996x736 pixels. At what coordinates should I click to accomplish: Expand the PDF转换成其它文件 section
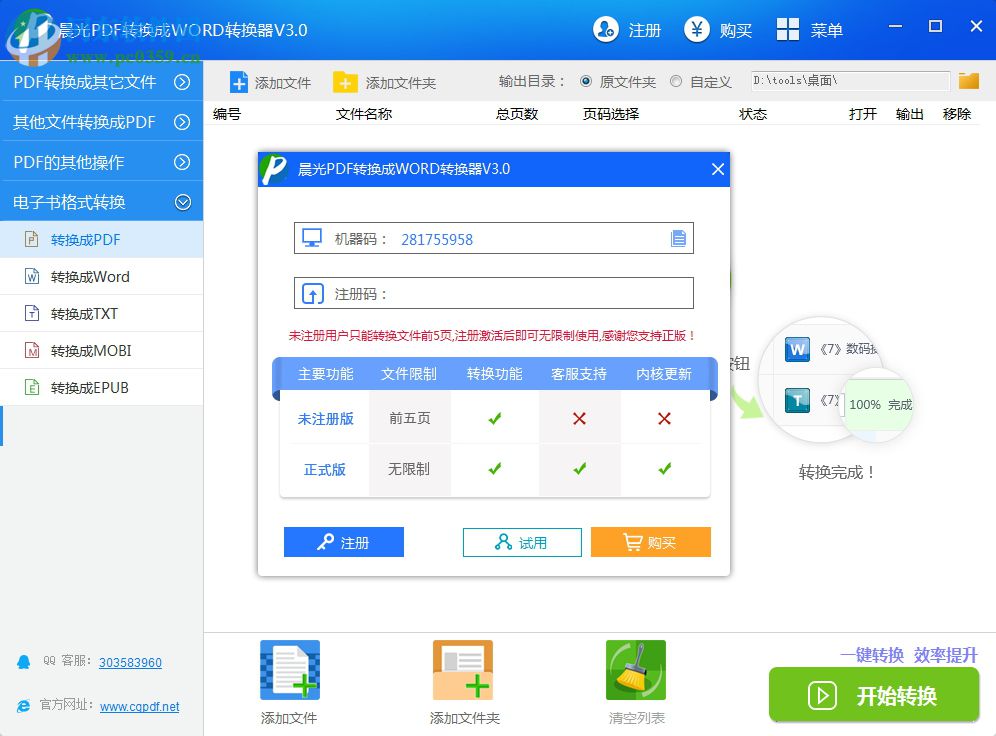[x=100, y=83]
